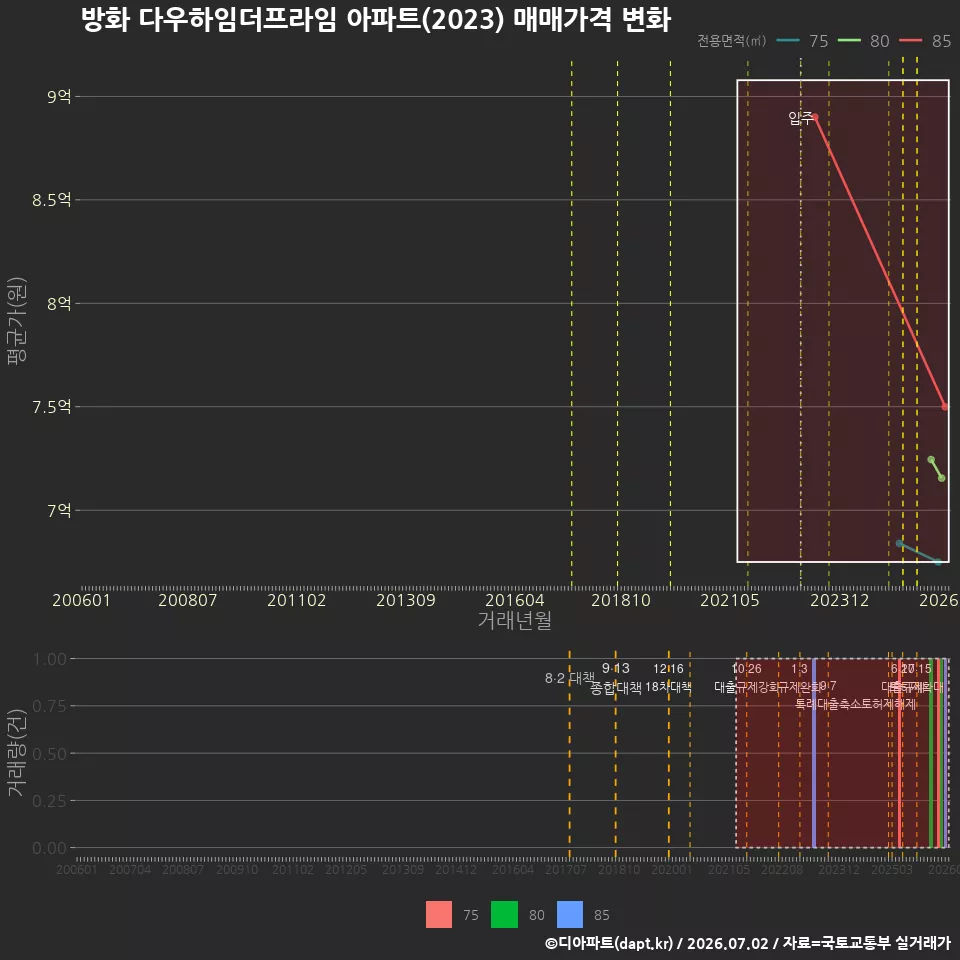Click the 8·2 대책 policy marker label
960x960 pixels.
(569, 678)
